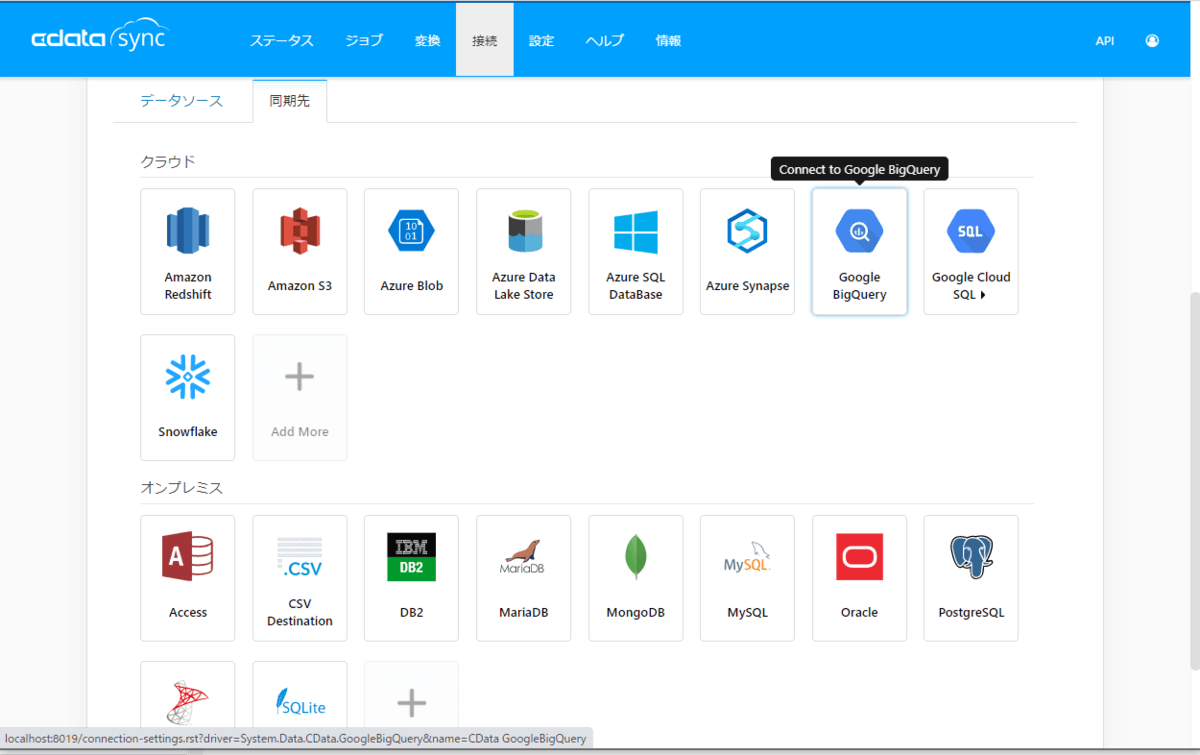The width and height of the screenshot is (1200, 755).
Task: Choose the MySQL destination tile
Action: click(x=747, y=578)
